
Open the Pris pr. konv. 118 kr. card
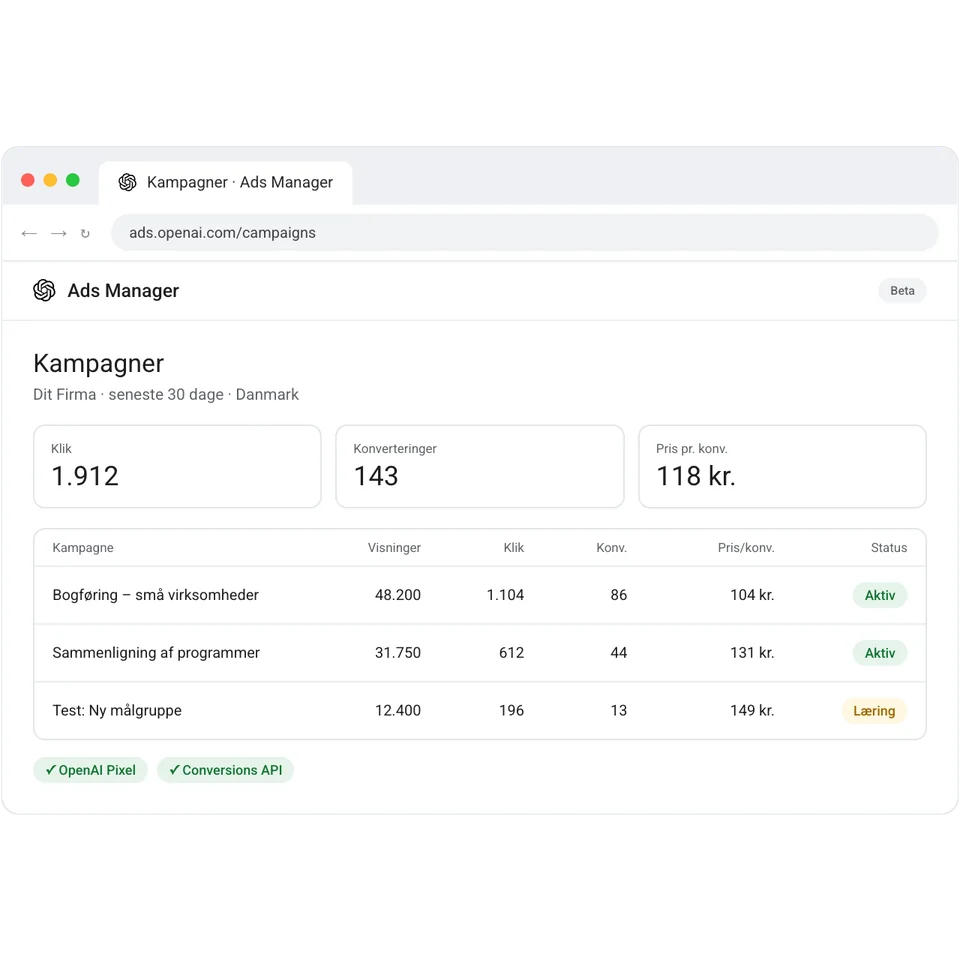click(782, 467)
